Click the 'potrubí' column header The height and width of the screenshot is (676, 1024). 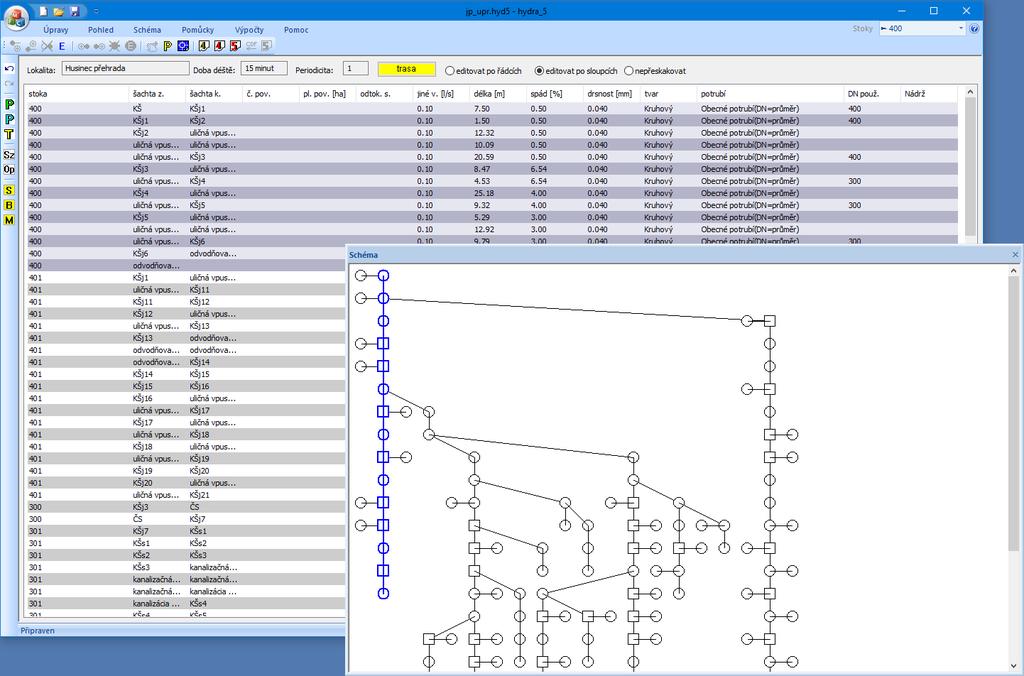[771, 94]
